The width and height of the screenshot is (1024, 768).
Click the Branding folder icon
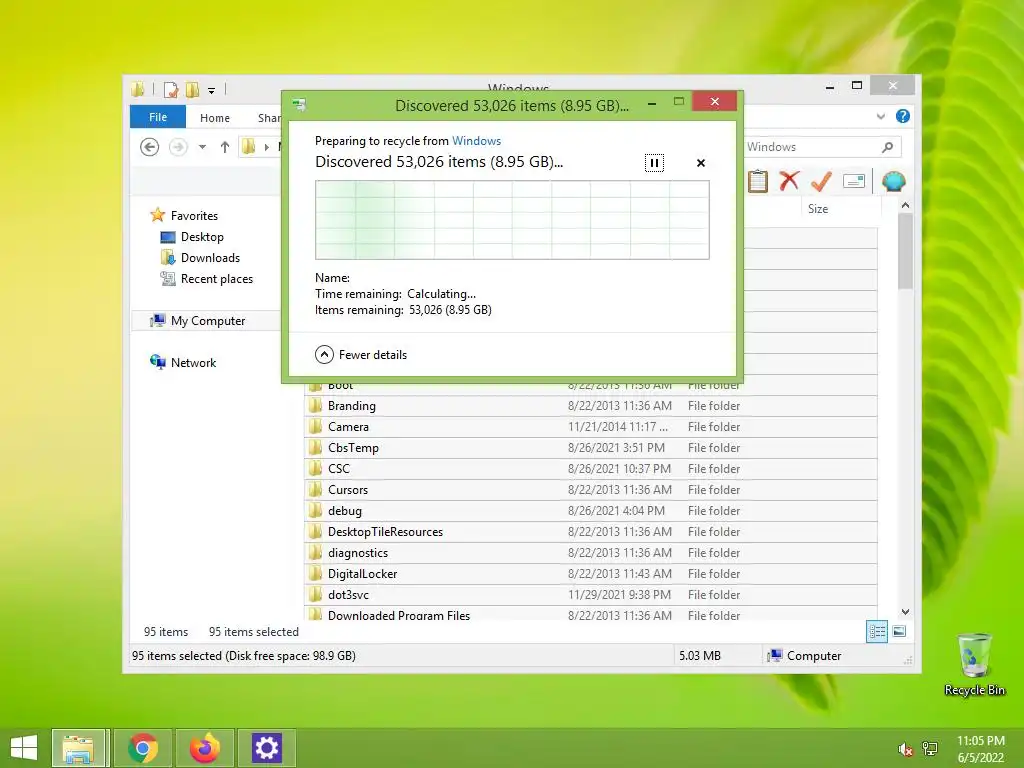315,406
